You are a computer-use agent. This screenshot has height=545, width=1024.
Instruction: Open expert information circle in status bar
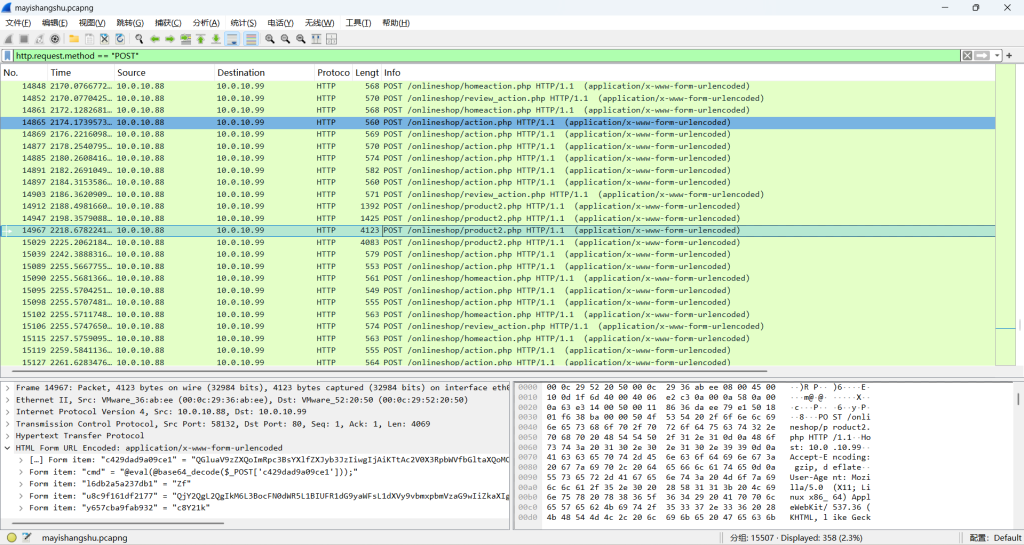(x=11, y=538)
